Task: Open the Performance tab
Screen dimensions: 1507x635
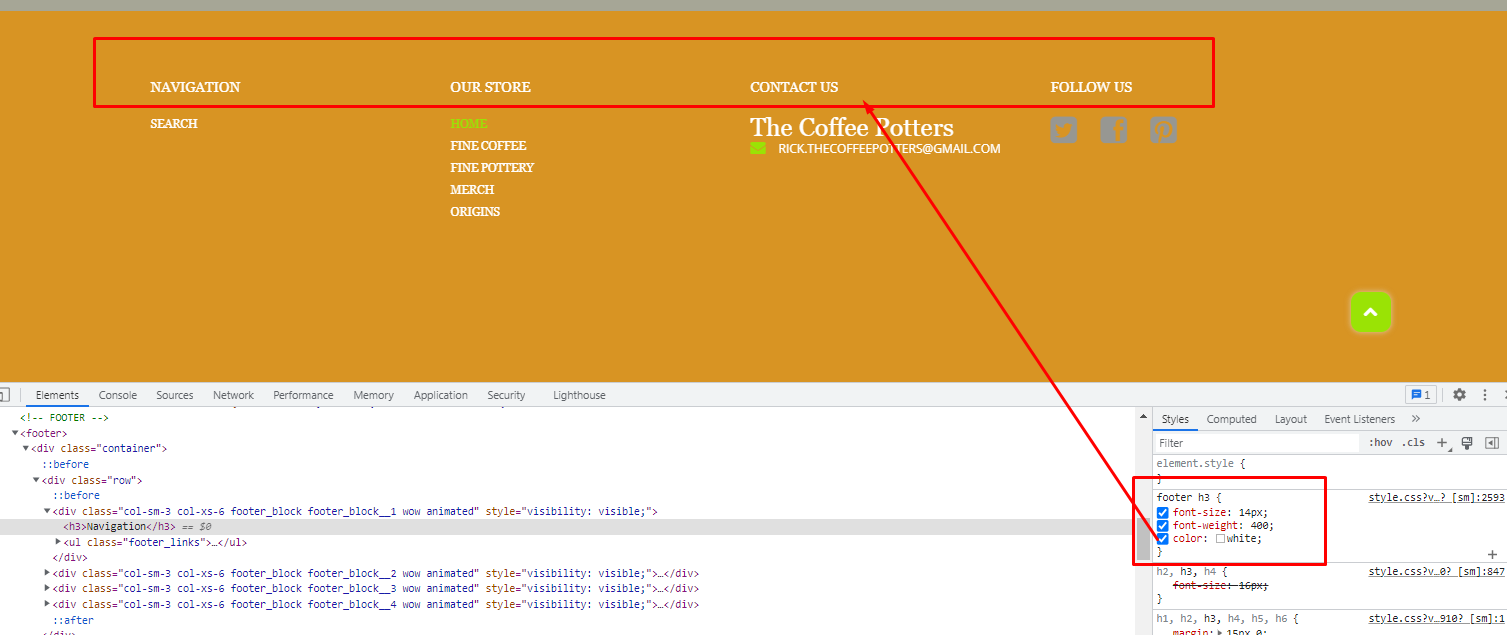Action: pos(303,395)
